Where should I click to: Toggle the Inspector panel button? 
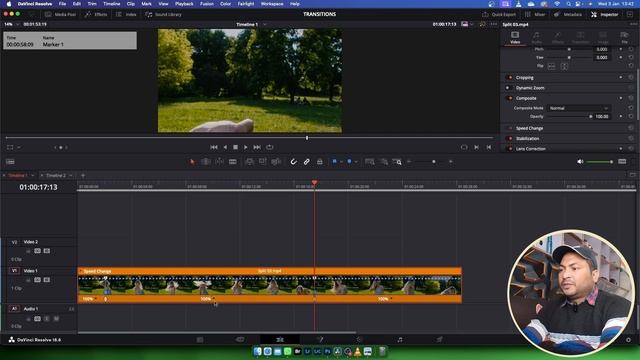tap(604, 14)
